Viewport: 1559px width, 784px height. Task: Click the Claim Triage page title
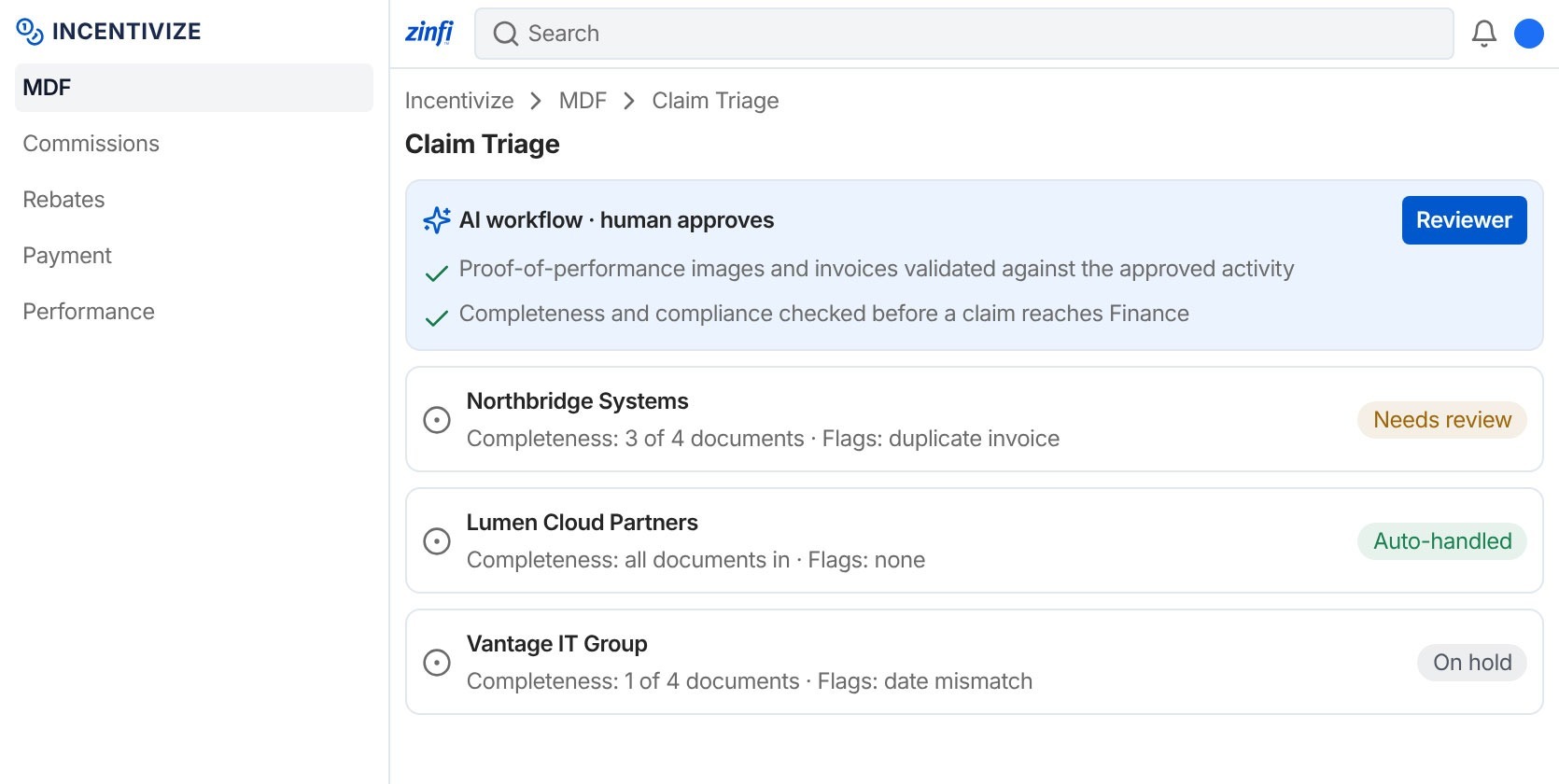[483, 145]
